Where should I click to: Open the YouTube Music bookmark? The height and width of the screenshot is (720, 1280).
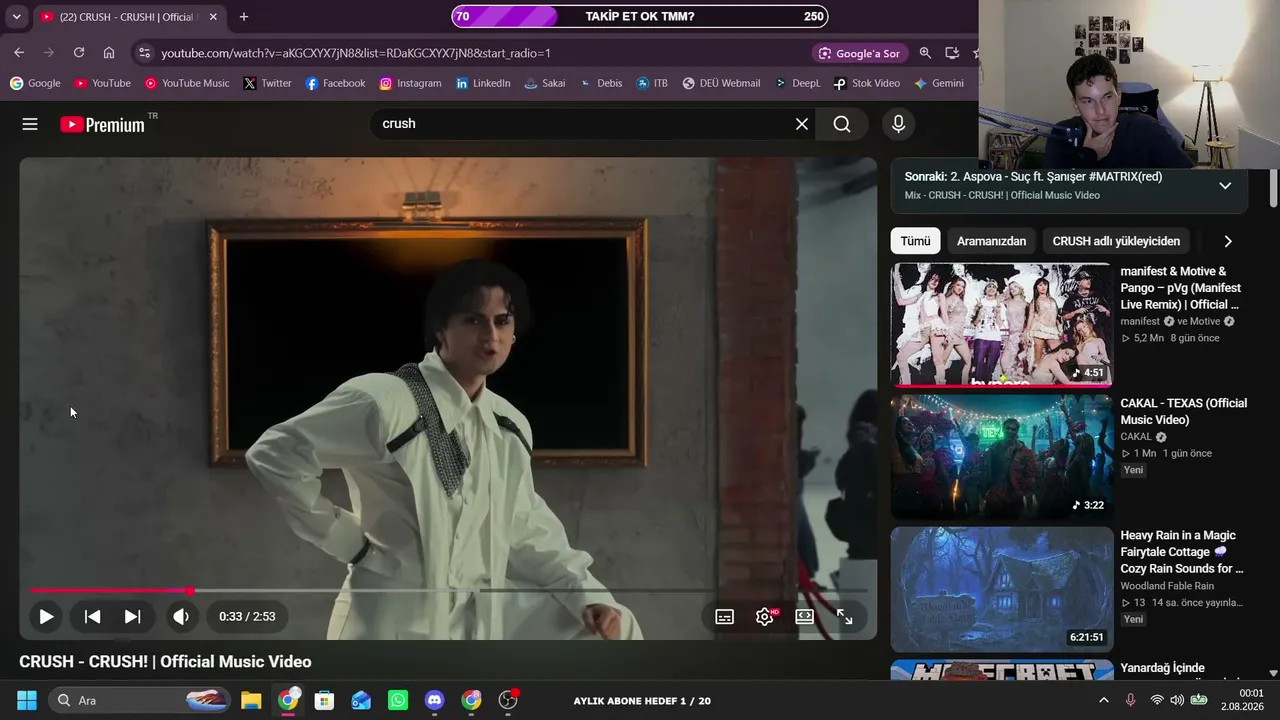(x=187, y=83)
